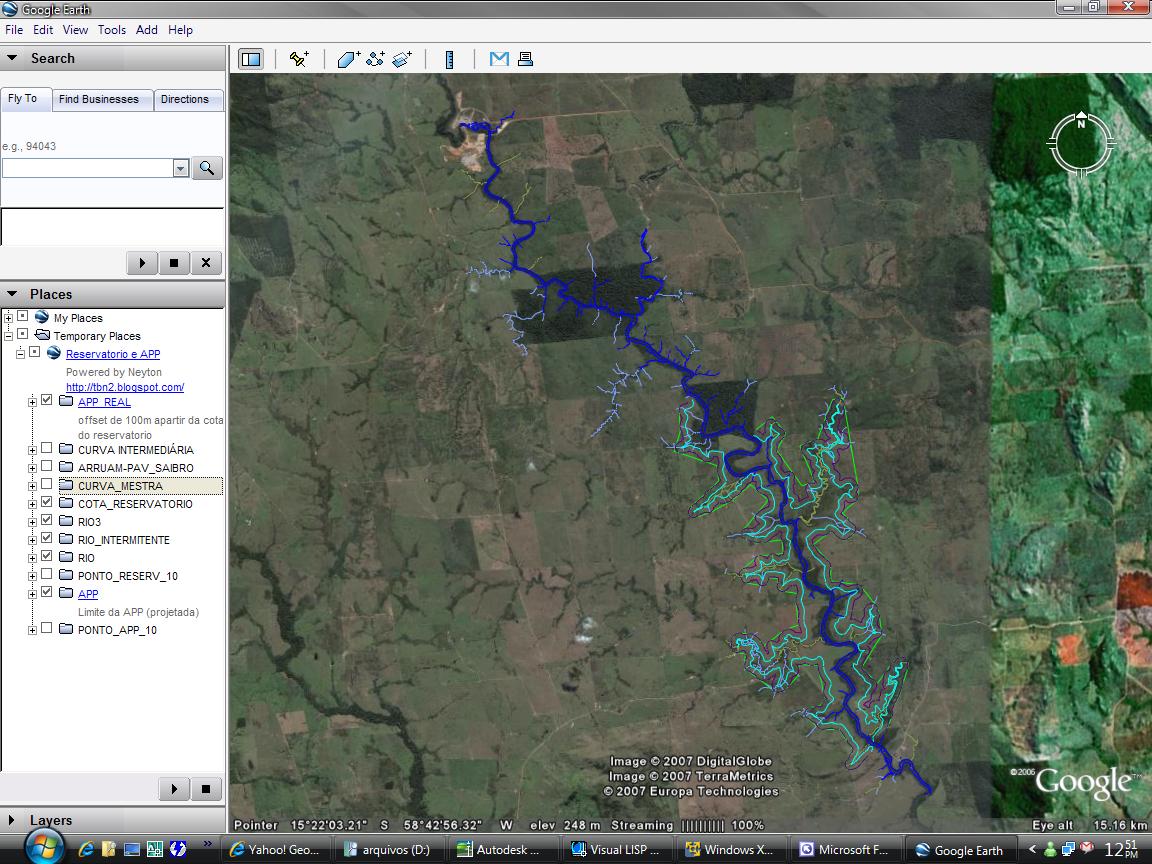Clear search results with X button

pos(206,263)
